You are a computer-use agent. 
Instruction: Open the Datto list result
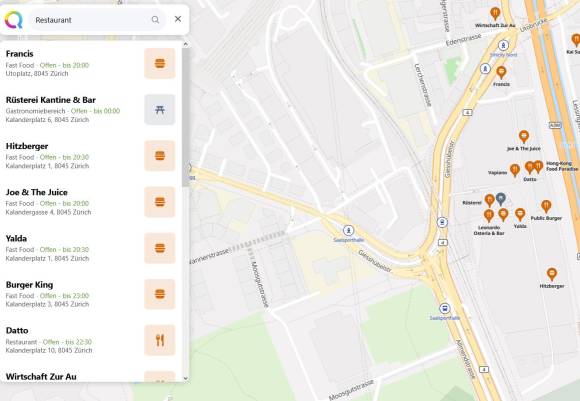[91, 340]
